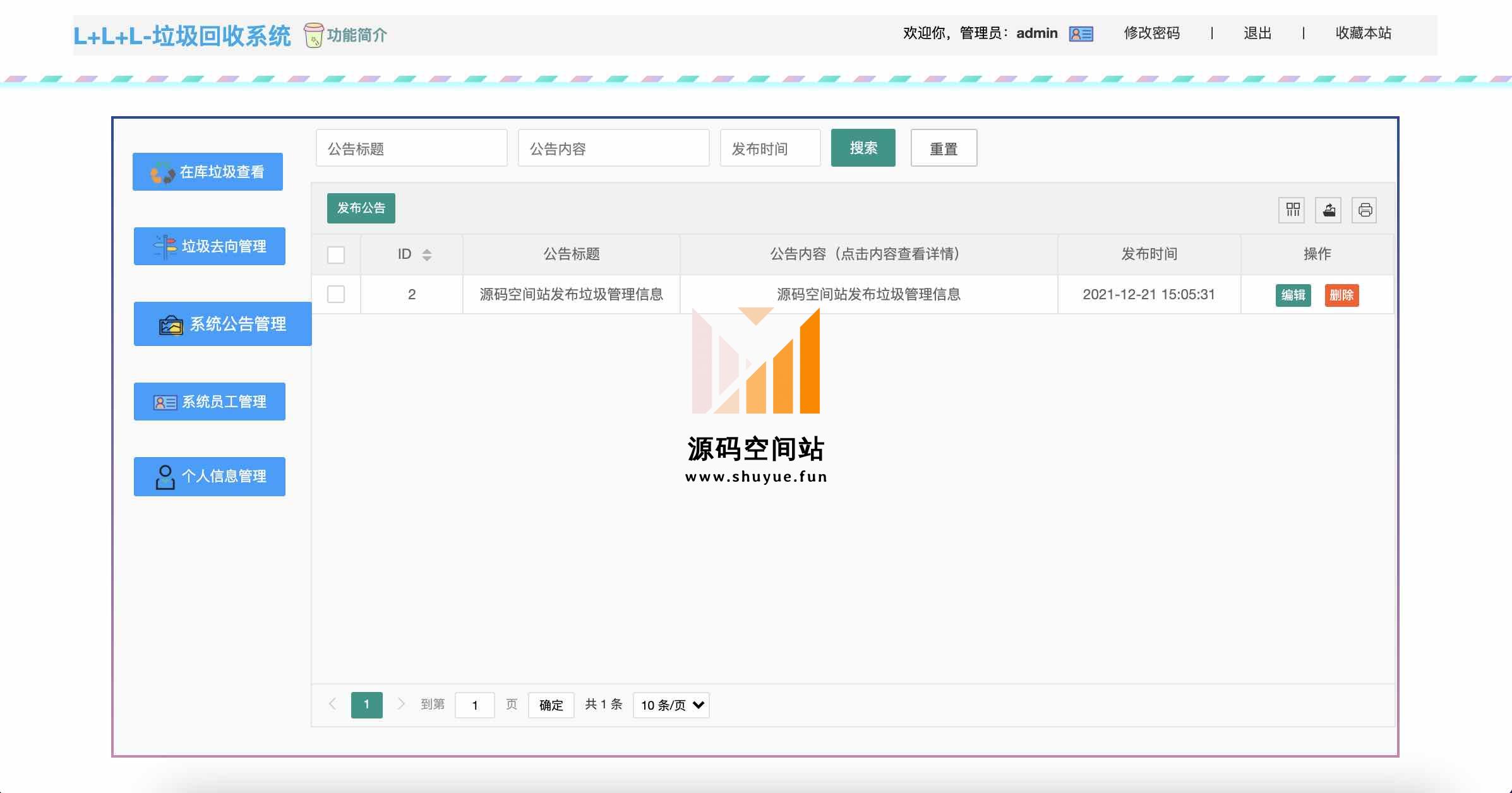Click the 退出 logout link
Viewport: 1512px width, 793px height.
pyautogui.click(x=1257, y=33)
